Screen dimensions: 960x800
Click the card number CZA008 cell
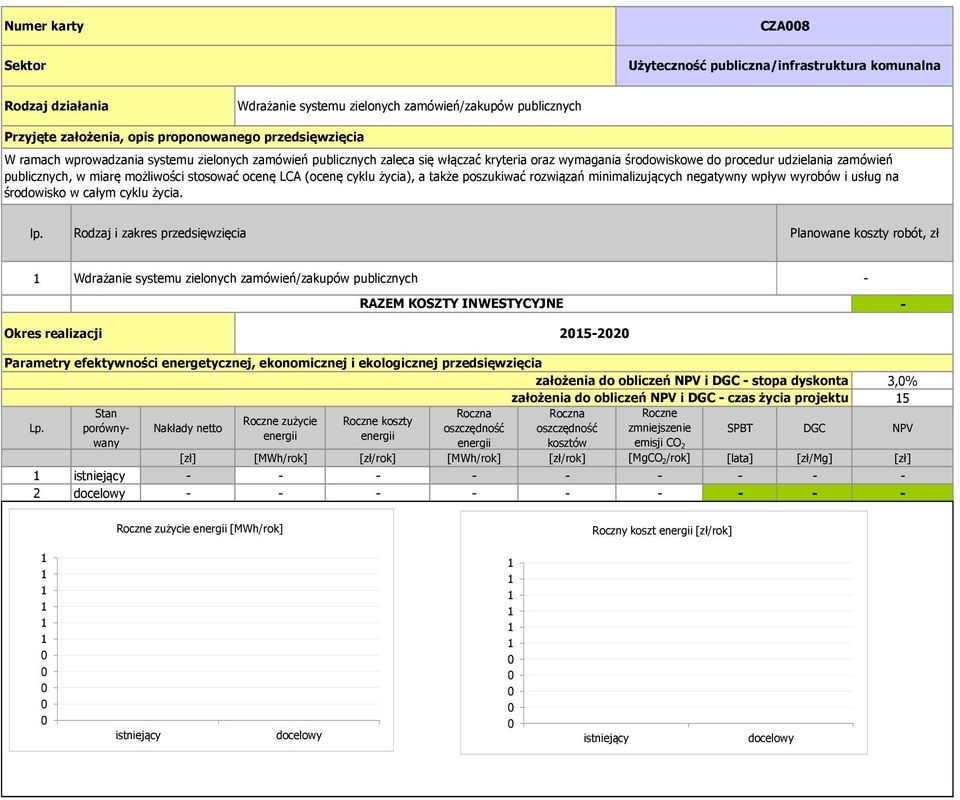[x=784, y=26]
